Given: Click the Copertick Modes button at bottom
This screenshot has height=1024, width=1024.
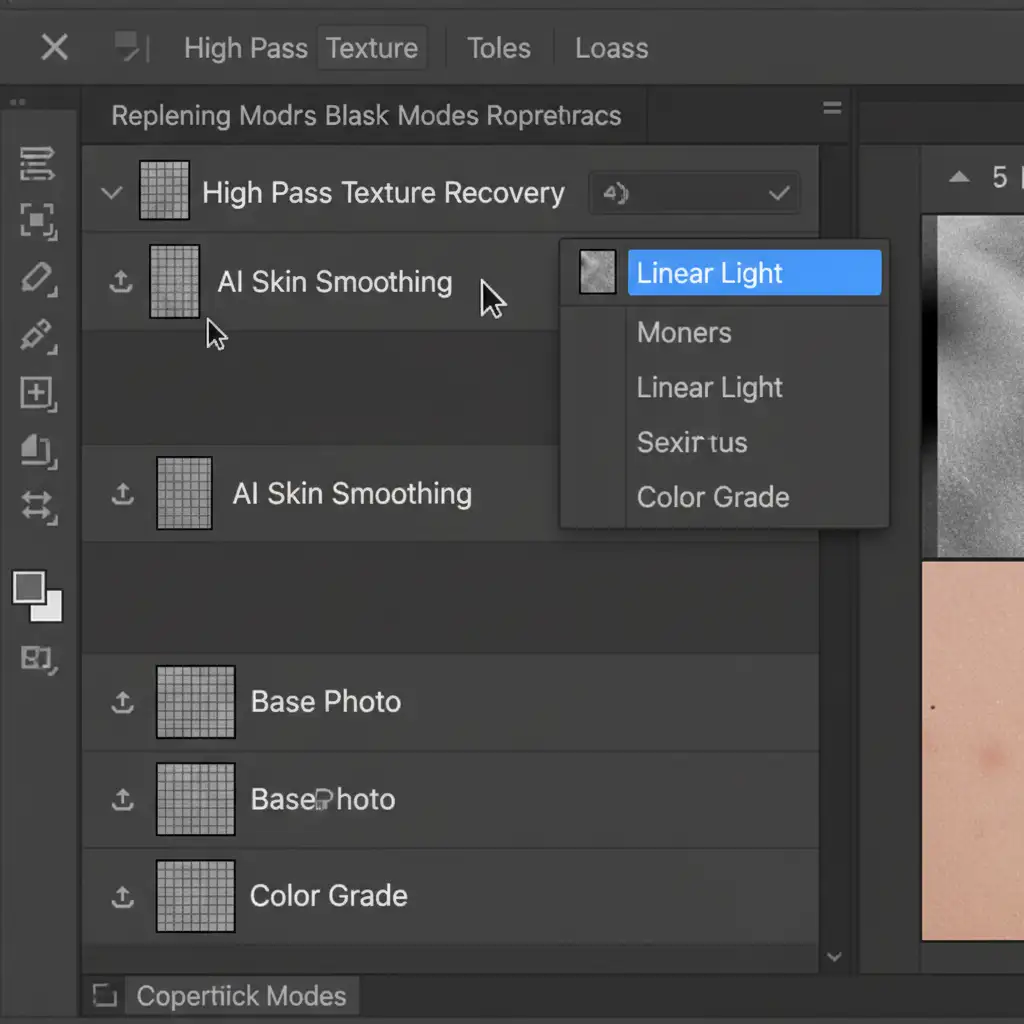Looking at the screenshot, I should pyautogui.click(x=240, y=996).
